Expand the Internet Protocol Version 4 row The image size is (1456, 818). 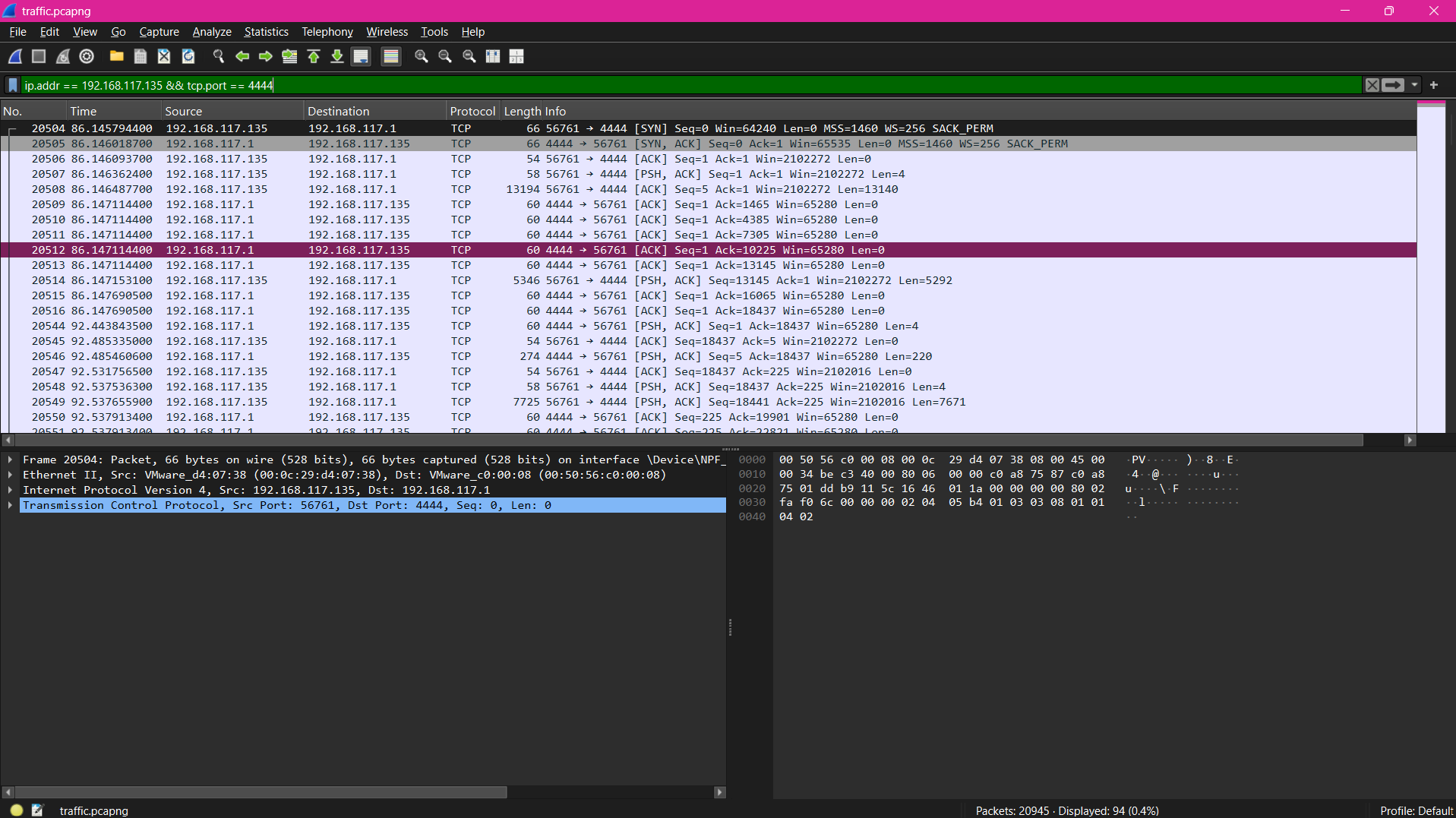click(x=10, y=490)
